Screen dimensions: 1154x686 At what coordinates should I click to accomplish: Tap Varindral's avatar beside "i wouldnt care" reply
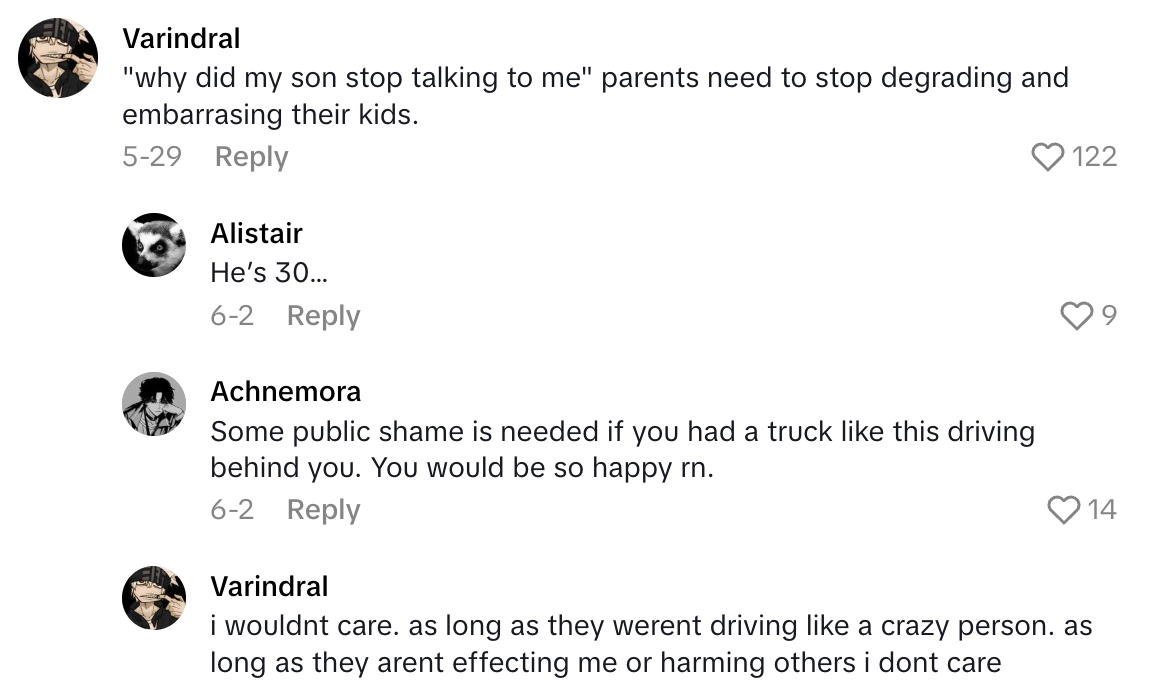[154, 598]
